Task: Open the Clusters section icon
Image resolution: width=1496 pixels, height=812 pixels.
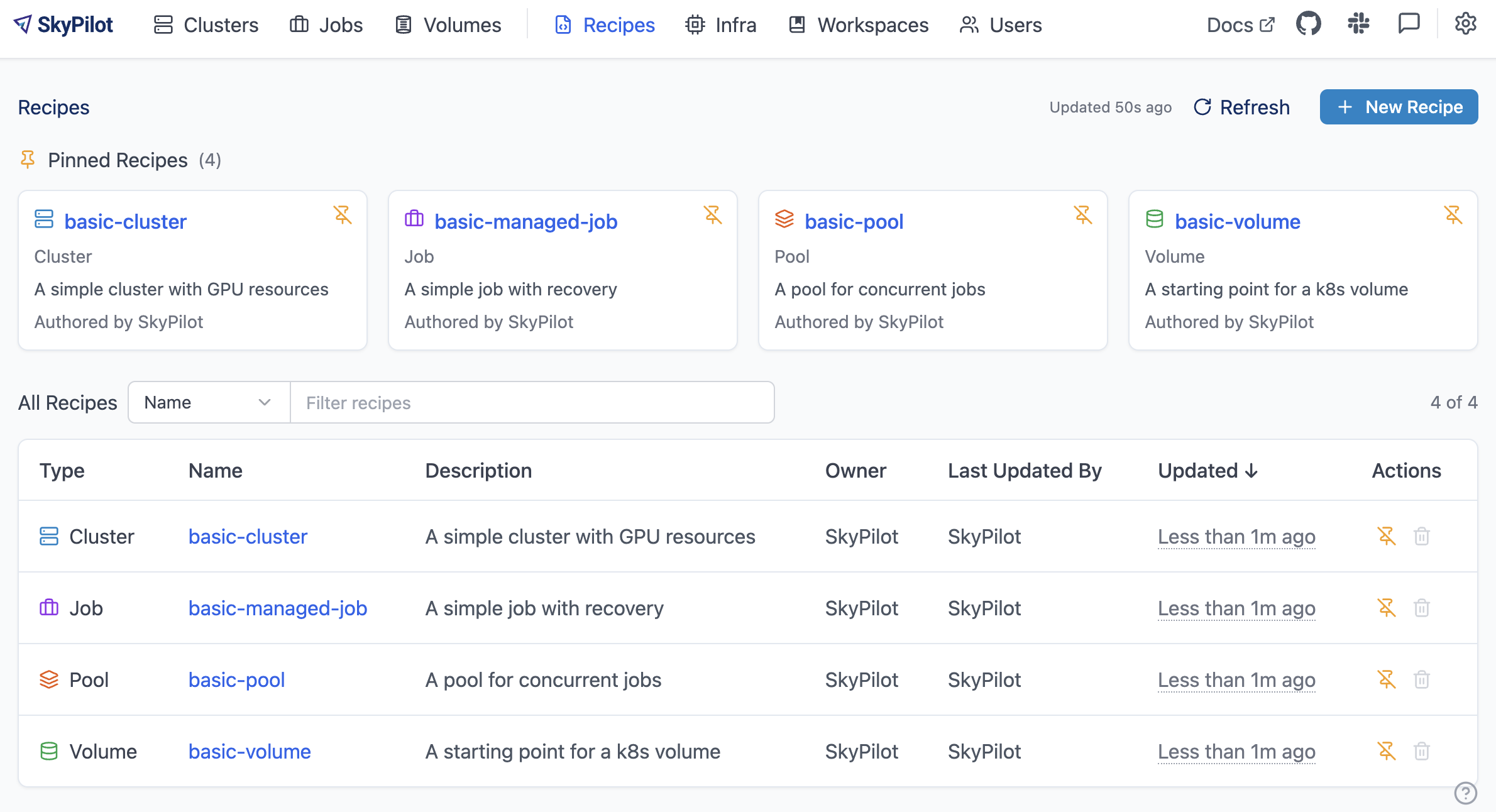Action: pos(162,25)
